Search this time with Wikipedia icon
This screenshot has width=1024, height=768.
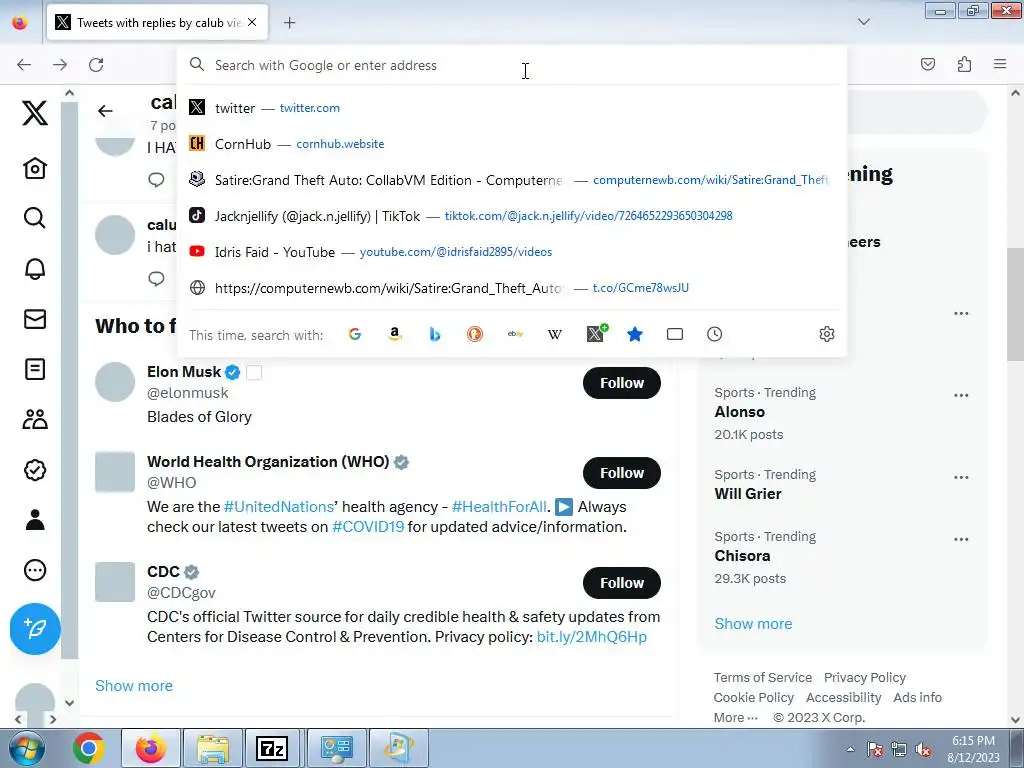click(555, 334)
